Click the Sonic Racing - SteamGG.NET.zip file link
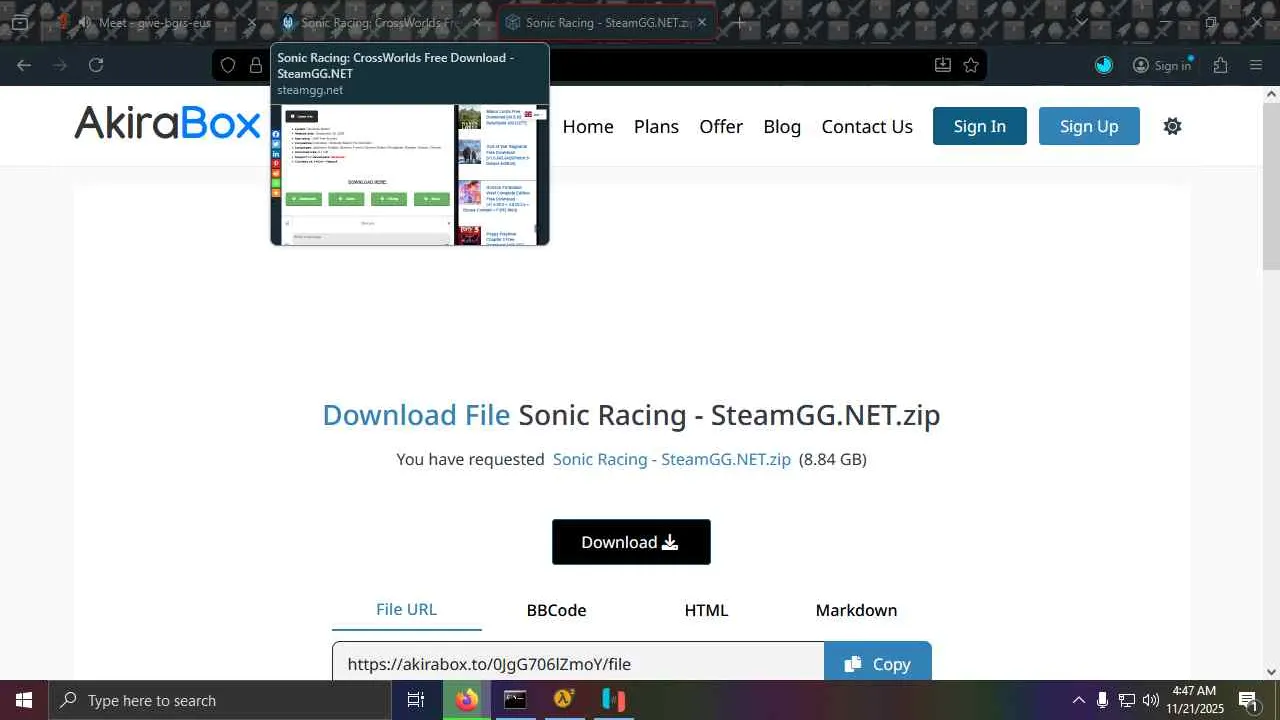The image size is (1280, 720). click(672, 459)
